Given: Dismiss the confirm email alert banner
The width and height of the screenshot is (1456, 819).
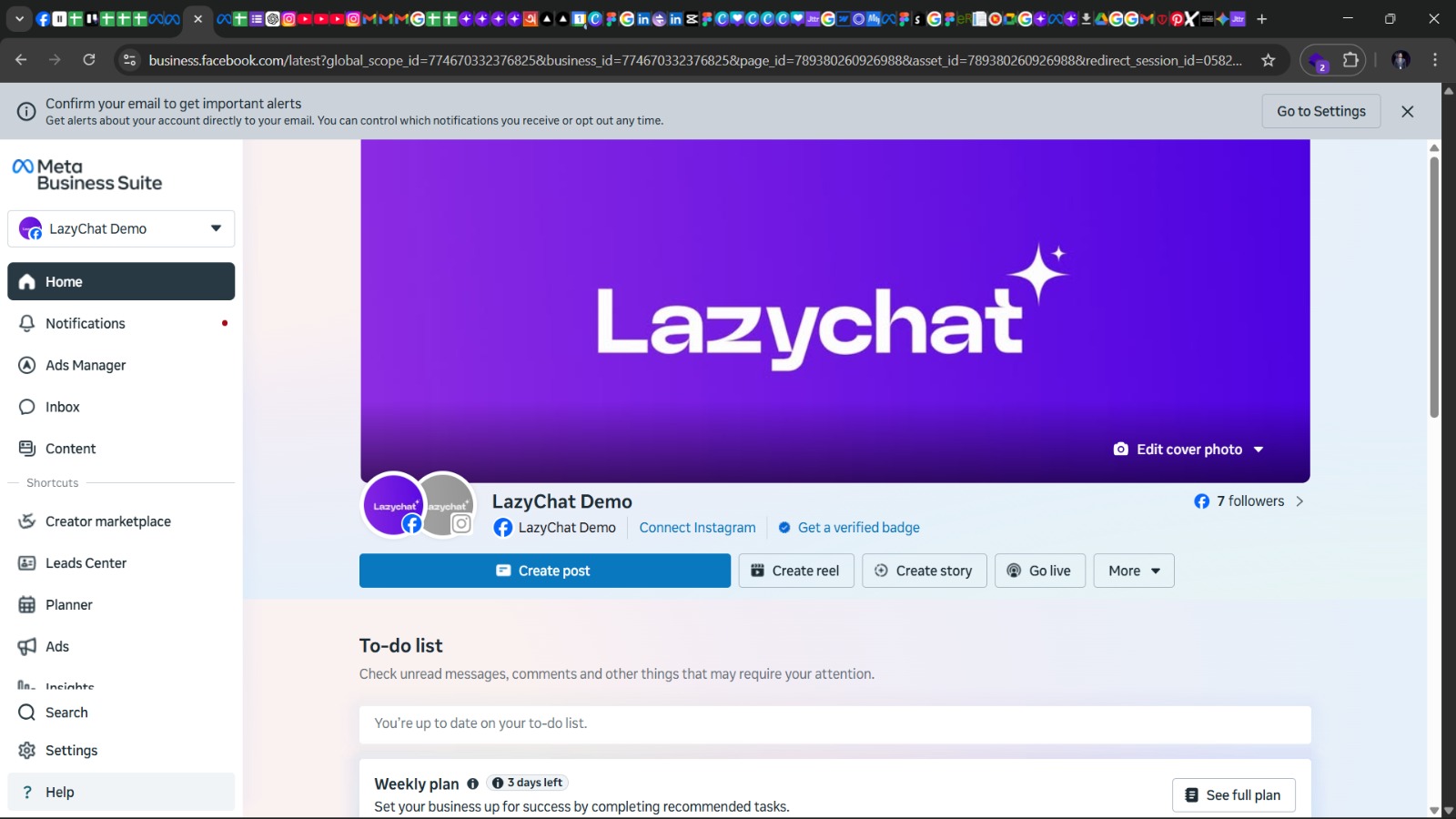Looking at the screenshot, I should click(x=1407, y=111).
